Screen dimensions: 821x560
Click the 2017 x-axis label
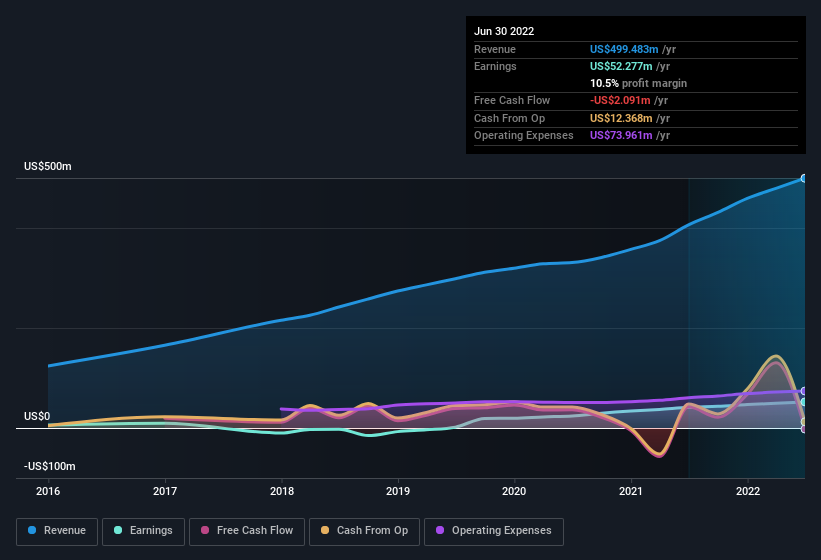(x=165, y=491)
